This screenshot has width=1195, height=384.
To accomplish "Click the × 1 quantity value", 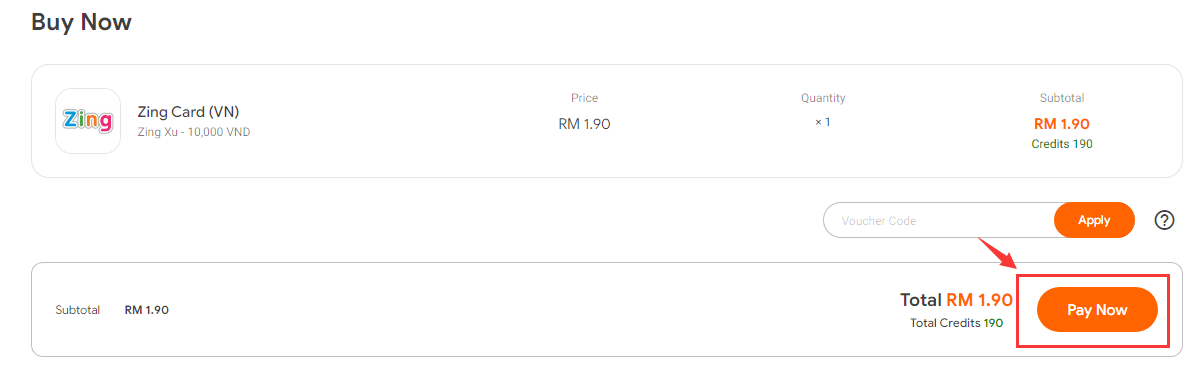I will tap(823, 122).
